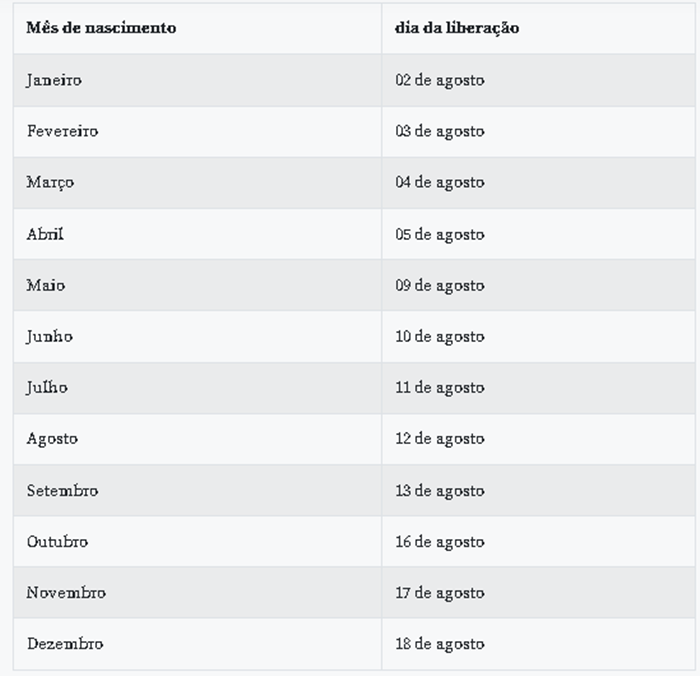Click the Junho row label
Image resolution: width=700 pixels, height=676 pixels.
(x=49, y=337)
